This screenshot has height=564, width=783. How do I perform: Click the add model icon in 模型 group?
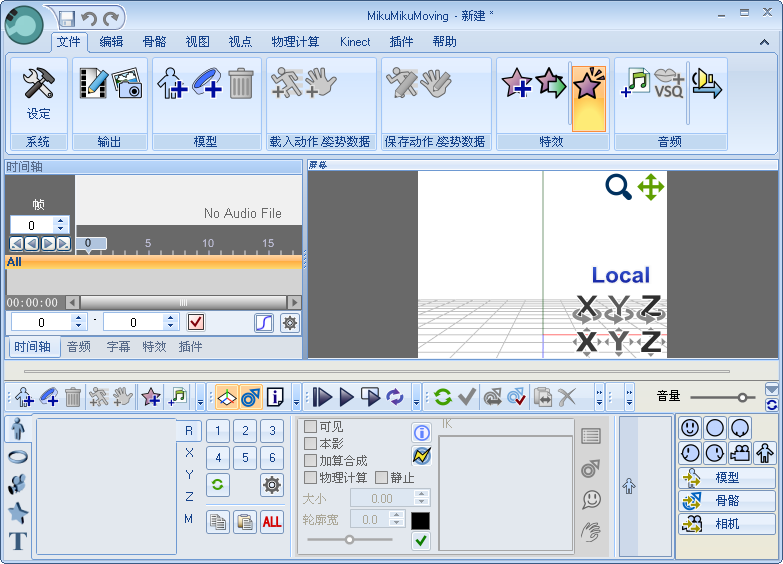(172, 82)
